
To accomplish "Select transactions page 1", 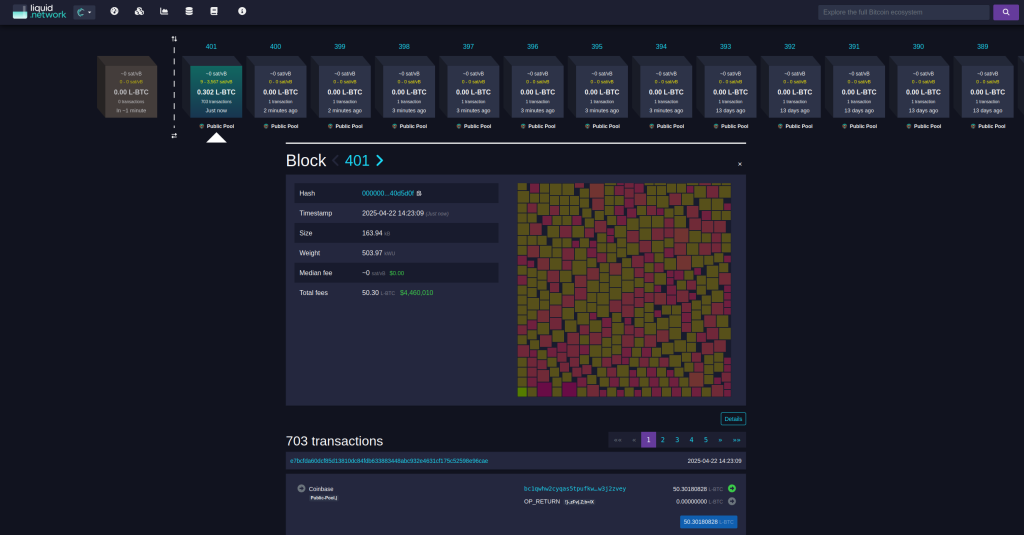I will point(648,440).
